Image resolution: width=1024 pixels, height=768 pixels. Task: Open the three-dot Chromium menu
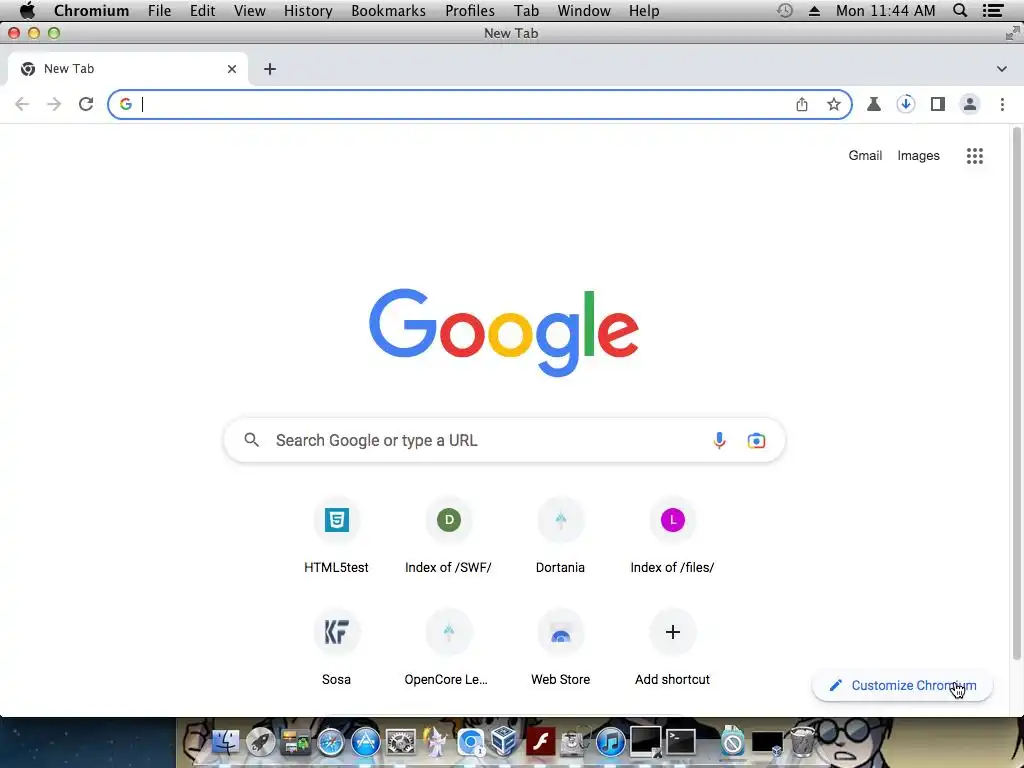tap(1002, 104)
